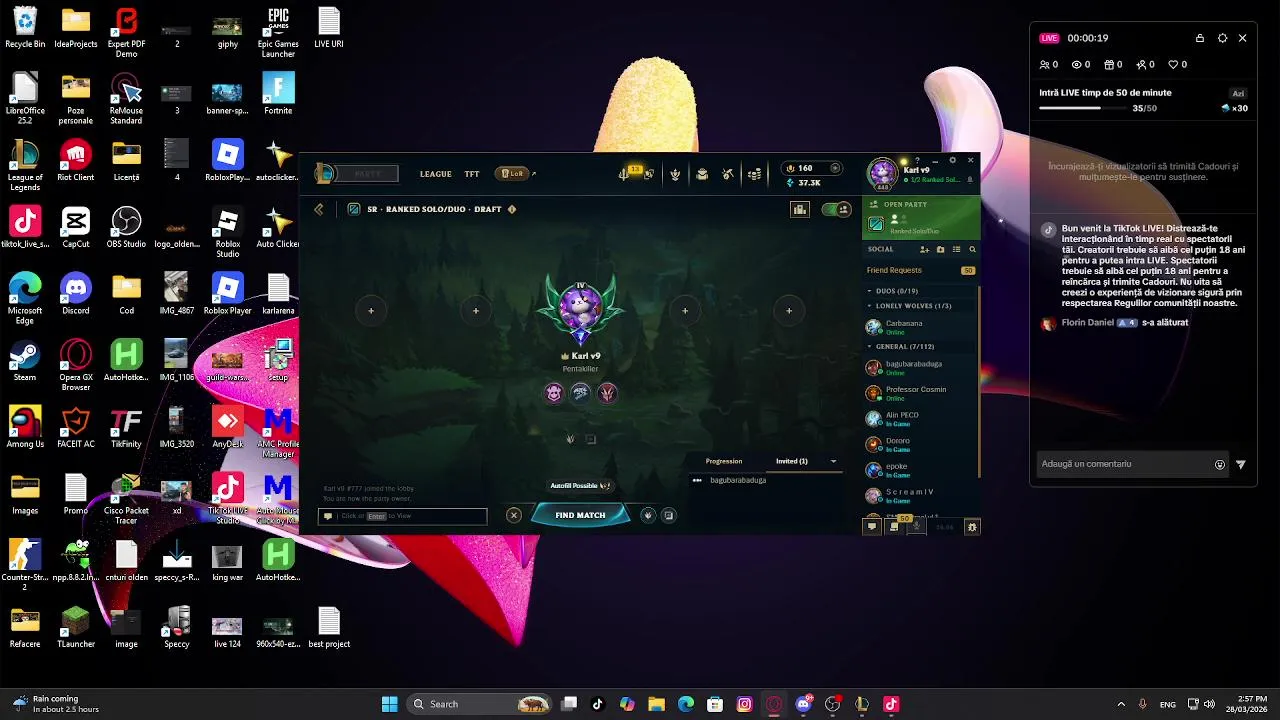Open Friend Requests with 50 badge
Image resolution: width=1280 pixels, height=720 pixels.
[x=921, y=270]
